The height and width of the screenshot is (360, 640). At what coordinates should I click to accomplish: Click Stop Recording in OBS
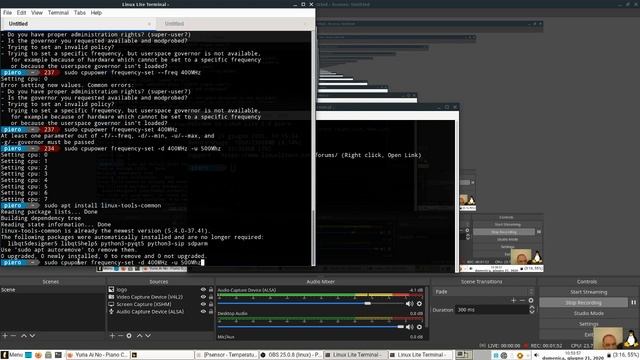pos(584,302)
